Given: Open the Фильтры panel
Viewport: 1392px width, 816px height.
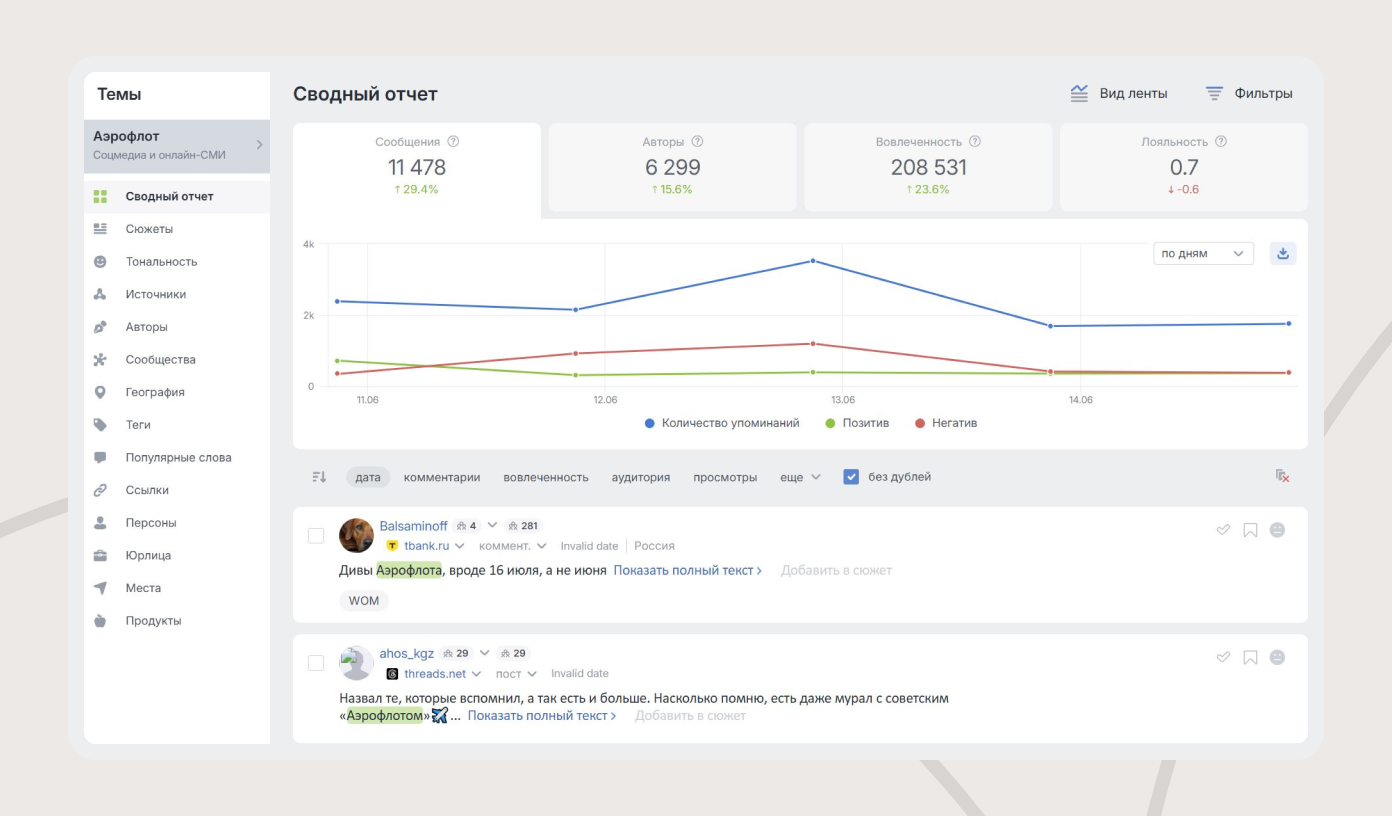Looking at the screenshot, I should click(x=1248, y=93).
